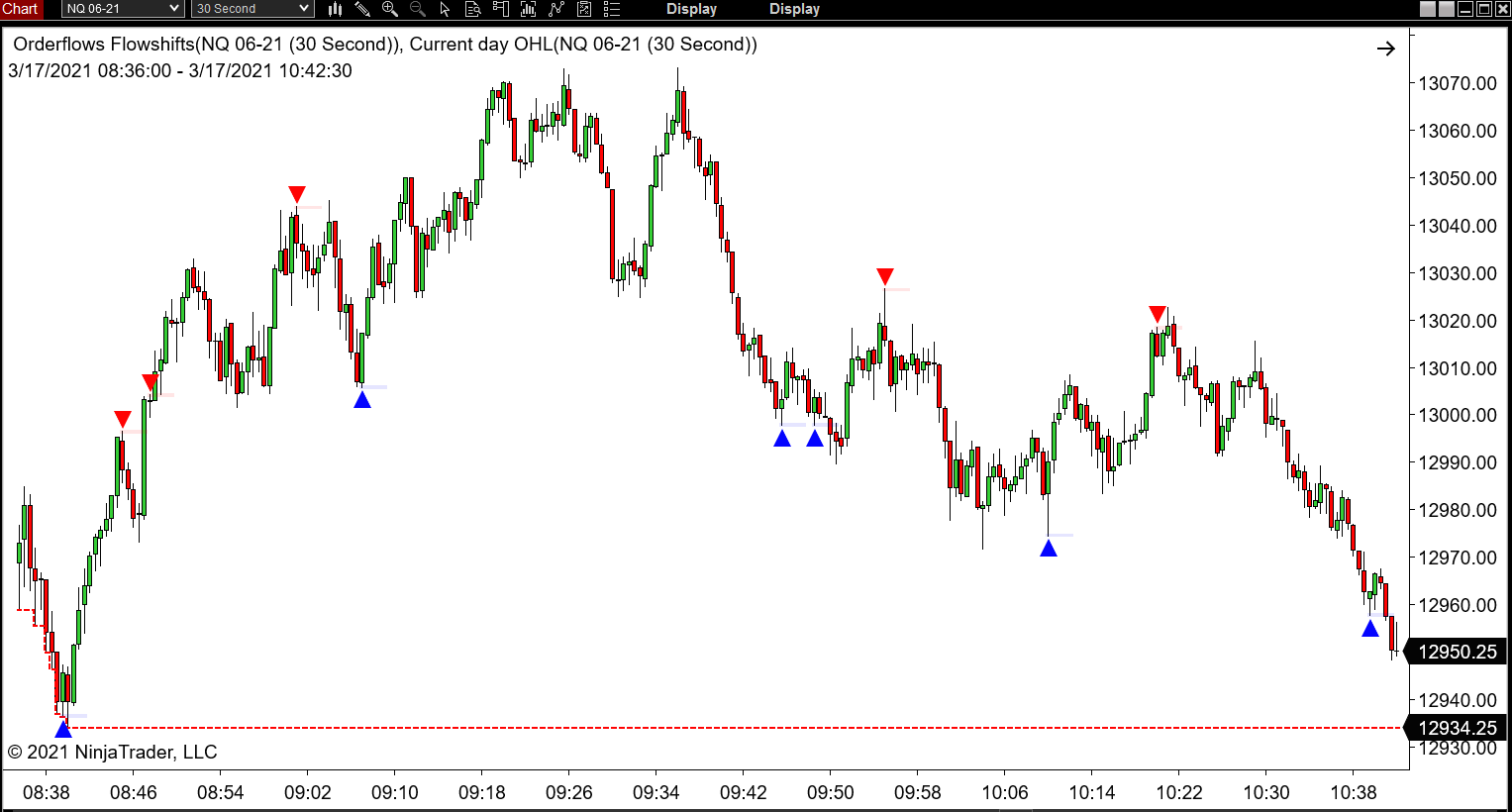Select blue up-arrow signal at the 12934.25 low
The height and width of the screenshot is (812, 1512).
(63, 730)
